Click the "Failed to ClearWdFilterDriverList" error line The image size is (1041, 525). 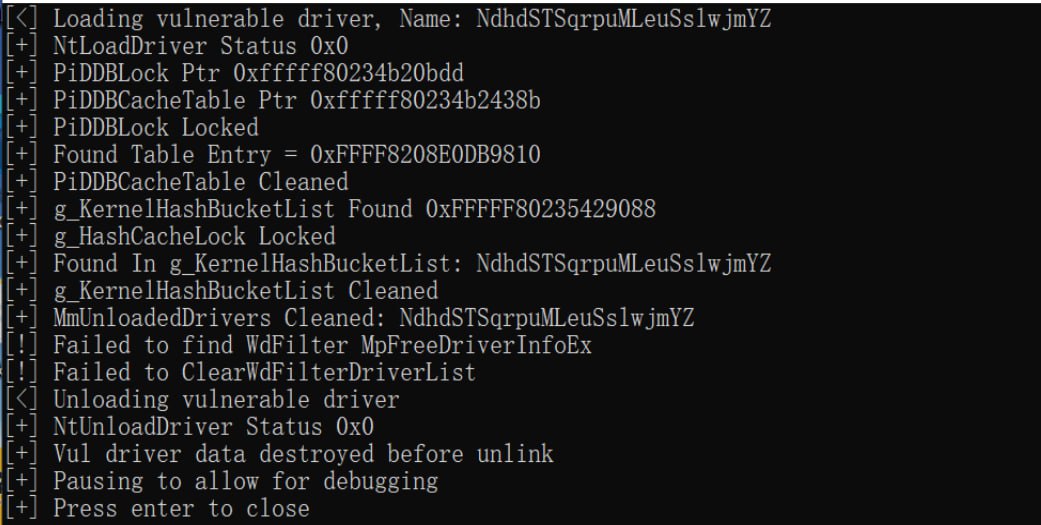pyautogui.click(x=264, y=372)
